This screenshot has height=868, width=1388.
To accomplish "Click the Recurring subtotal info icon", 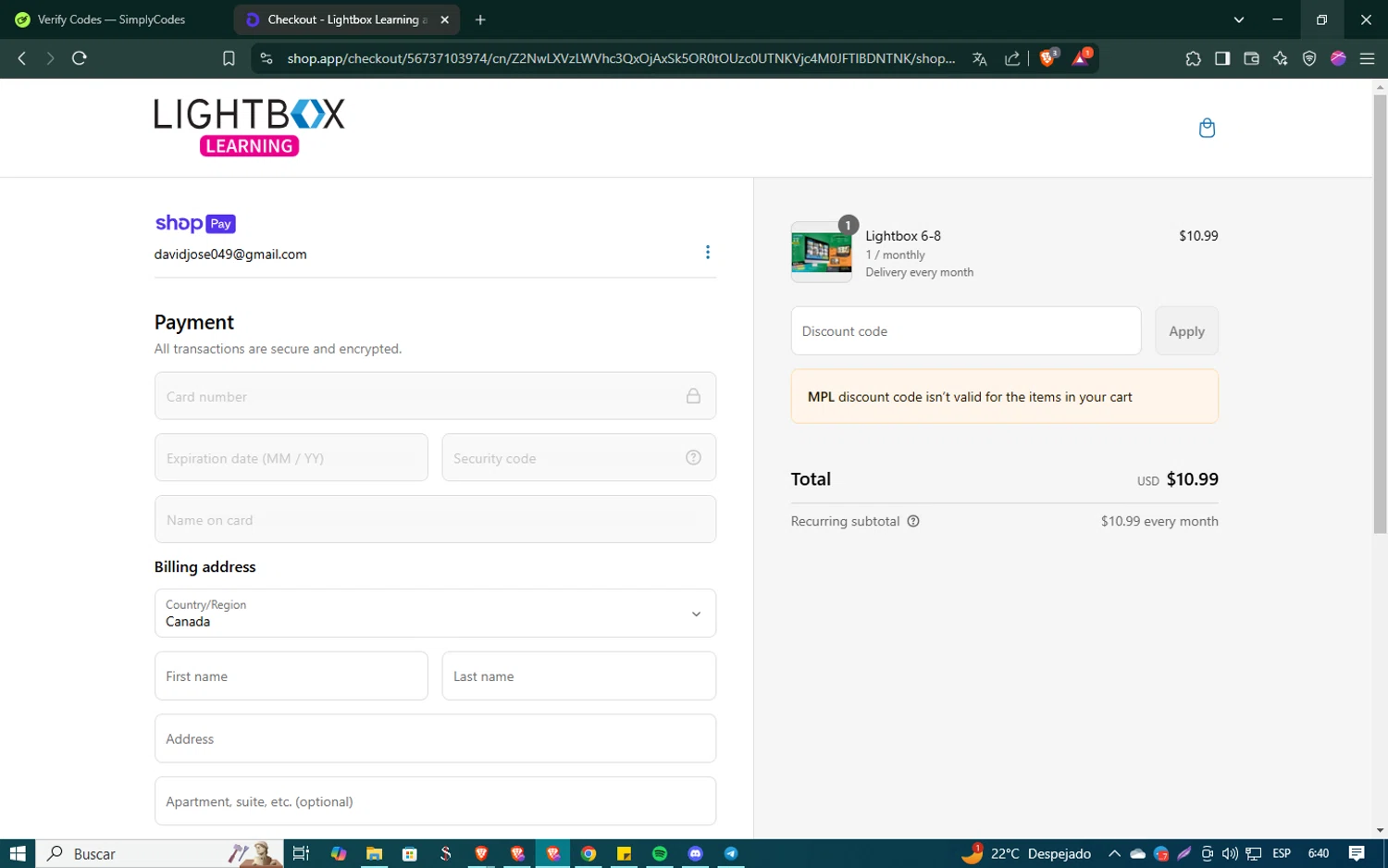I will point(913,521).
